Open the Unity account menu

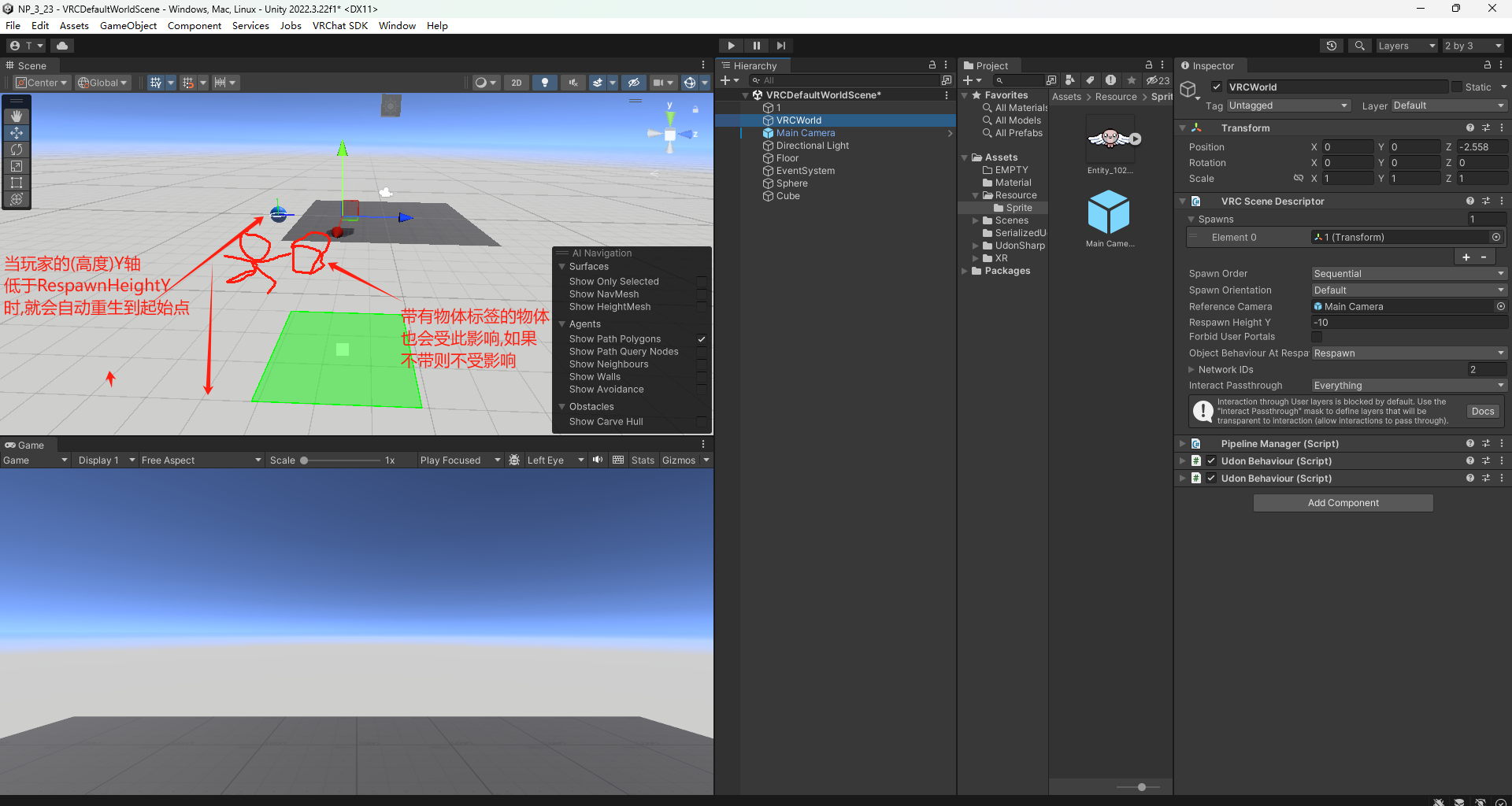pyautogui.click(x=27, y=46)
